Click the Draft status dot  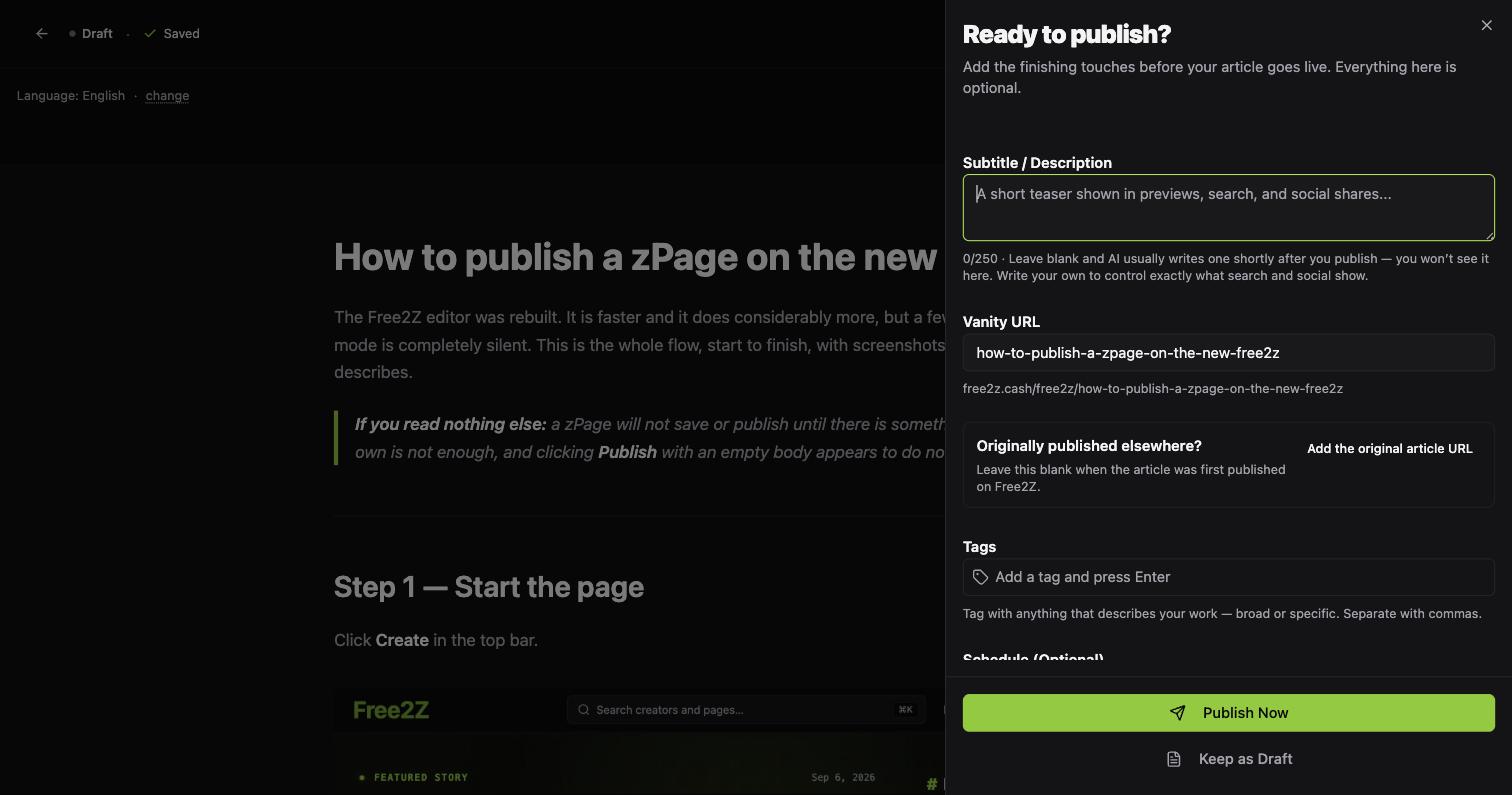[x=72, y=34]
